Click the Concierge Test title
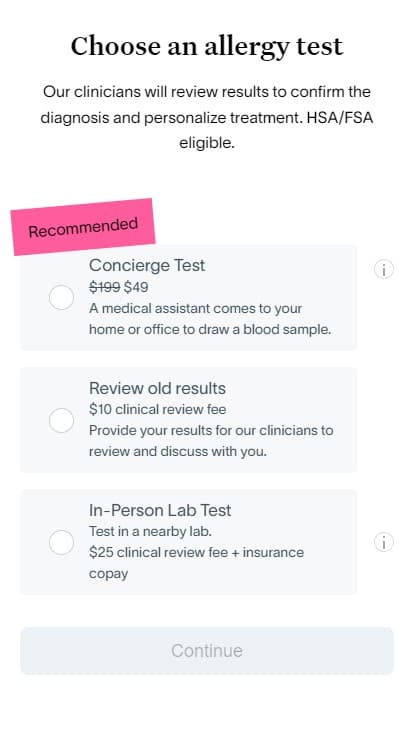Image resolution: width=414 pixels, height=736 pixels. [x=147, y=265]
